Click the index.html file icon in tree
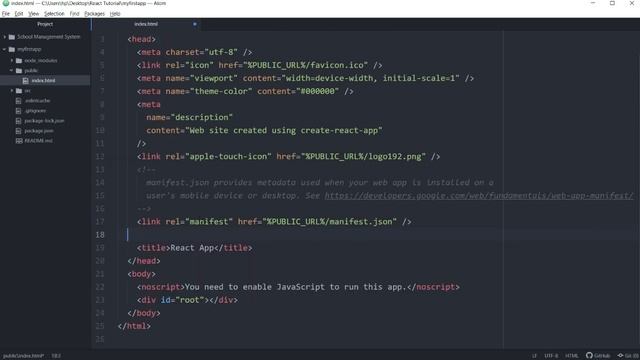The height and width of the screenshot is (360, 640). (x=26, y=81)
